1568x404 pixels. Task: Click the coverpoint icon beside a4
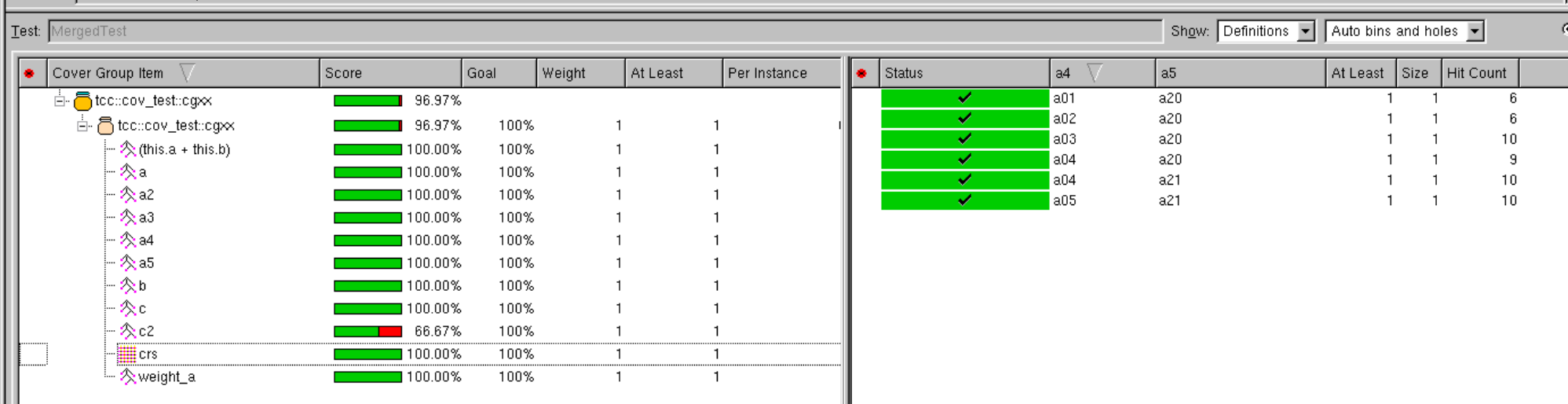(128, 240)
